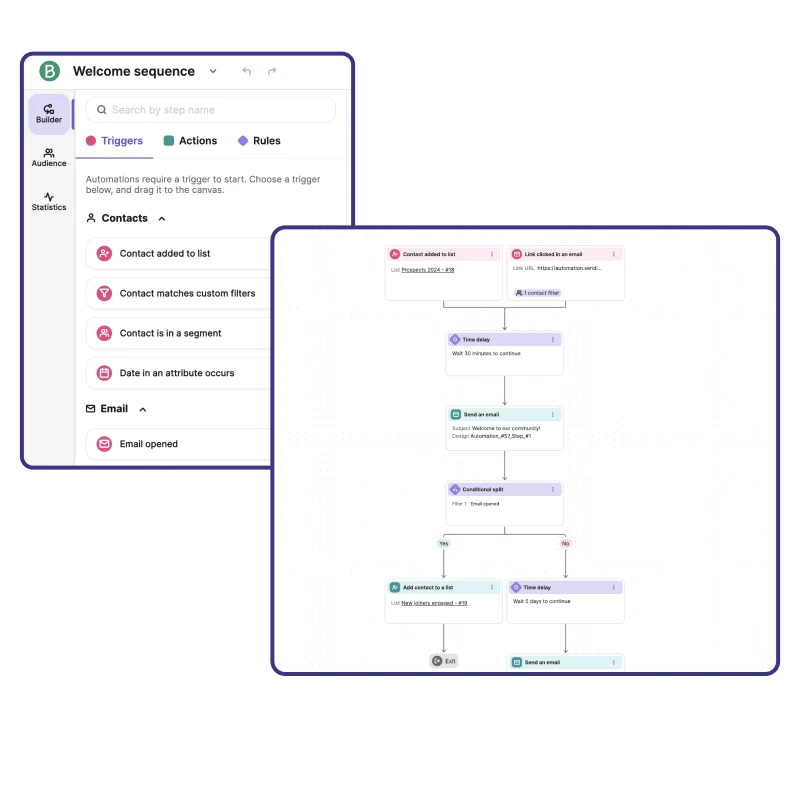Collapse the Email trigger section
The image size is (800, 800).
tap(142, 409)
